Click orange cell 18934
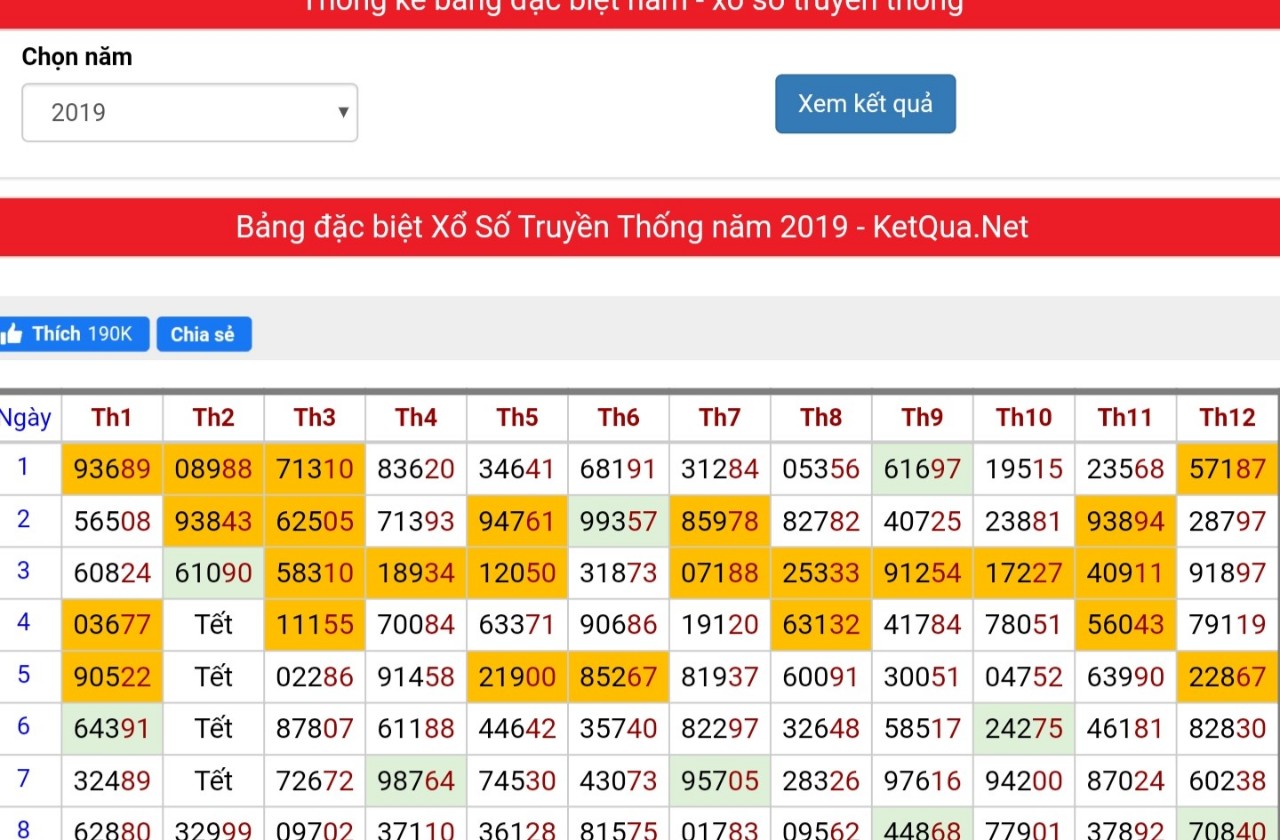 click(x=416, y=573)
